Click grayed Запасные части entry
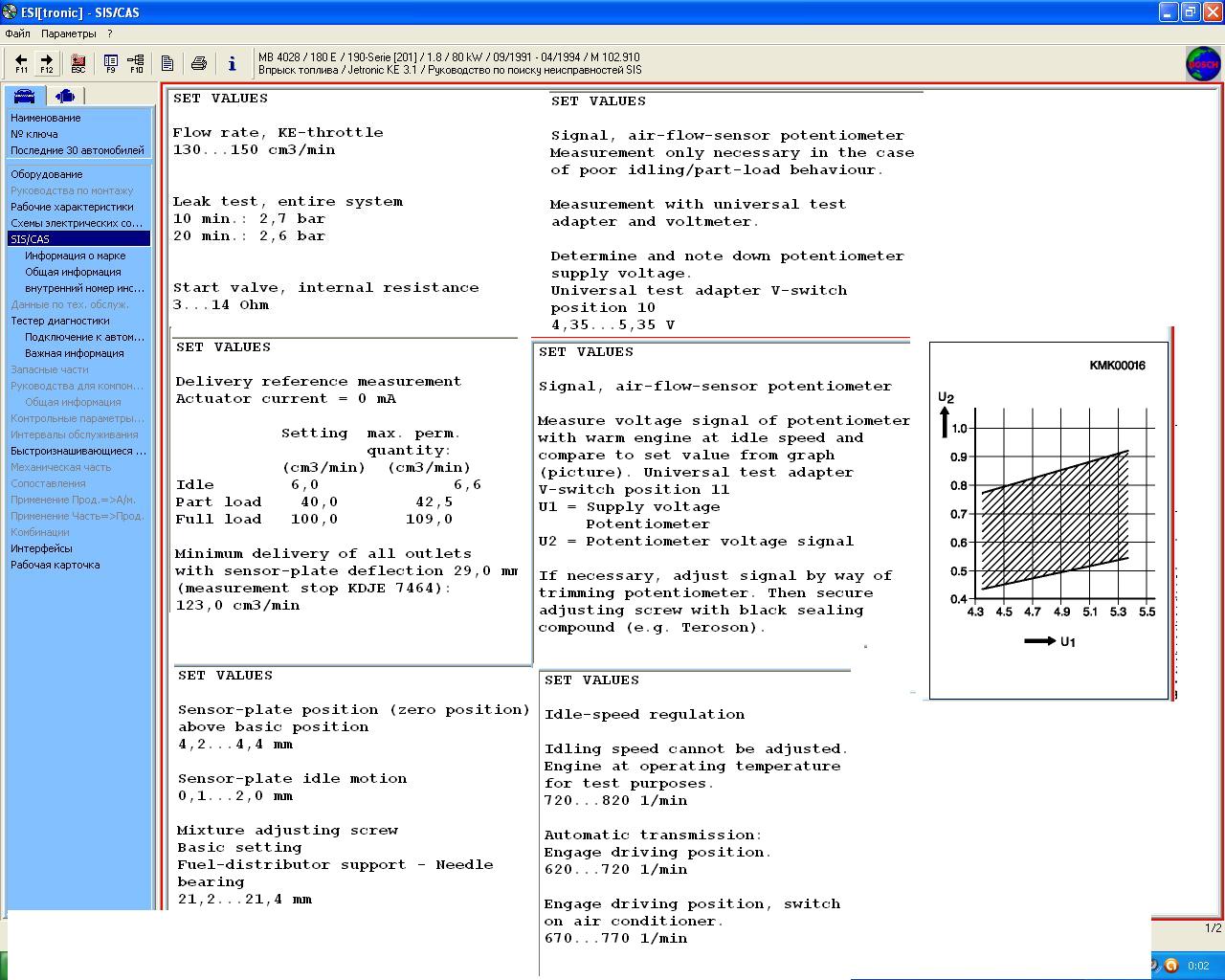The height and width of the screenshot is (980, 1225). click(49, 369)
